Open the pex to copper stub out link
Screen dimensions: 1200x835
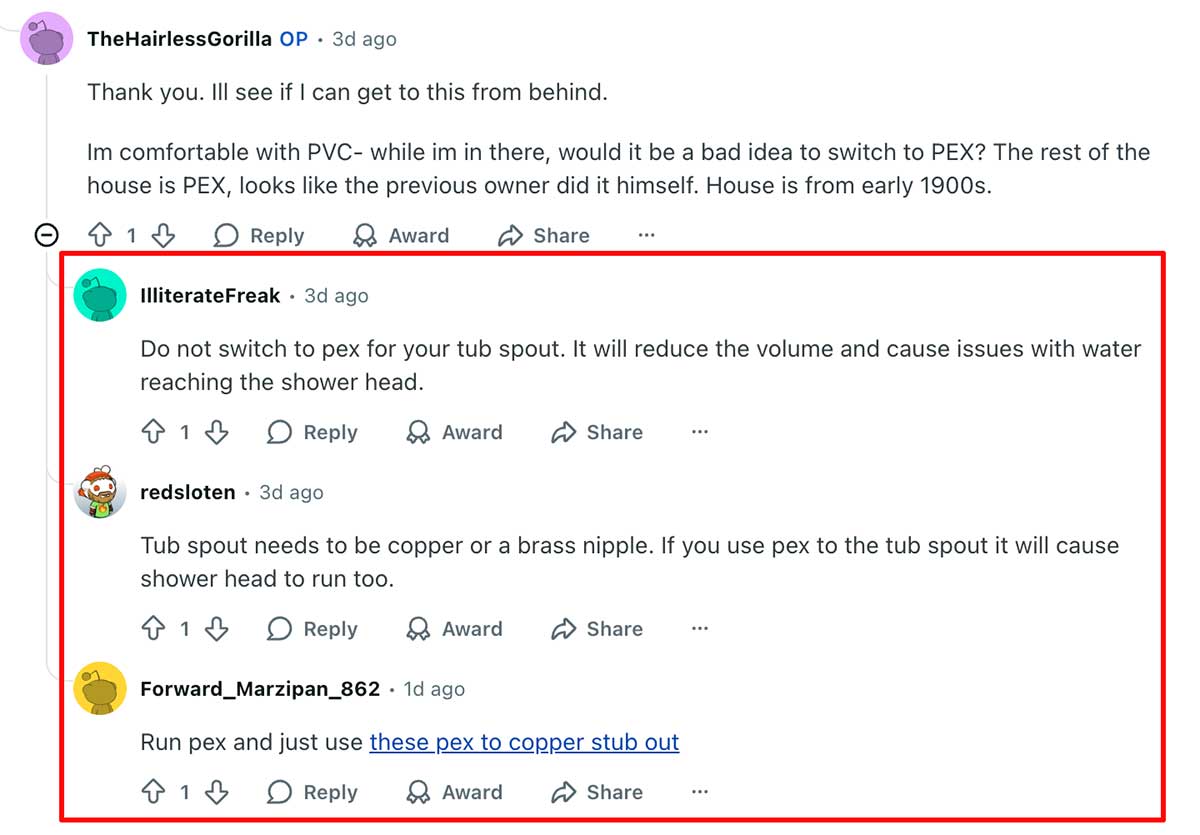point(524,742)
